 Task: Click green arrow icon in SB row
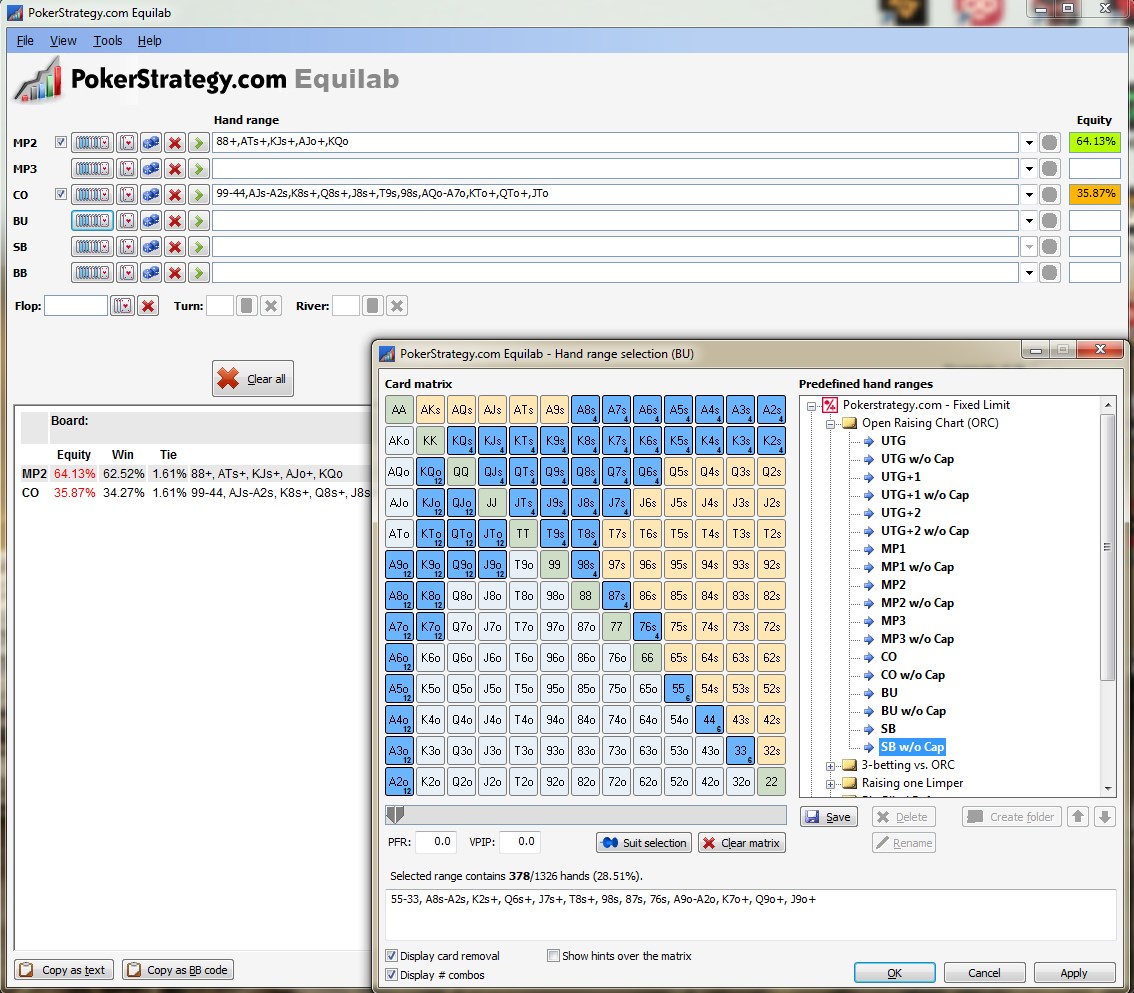tap(198, 247)
